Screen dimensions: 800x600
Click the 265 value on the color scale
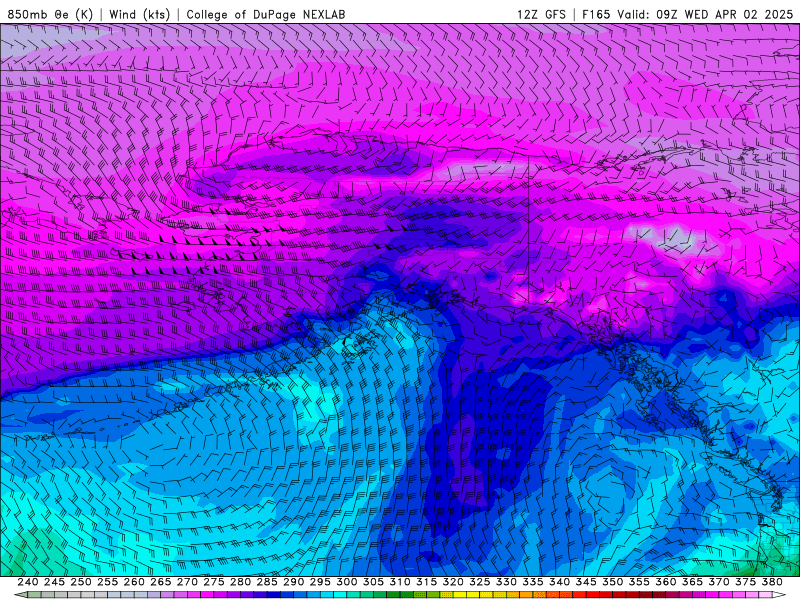(160, 582)
